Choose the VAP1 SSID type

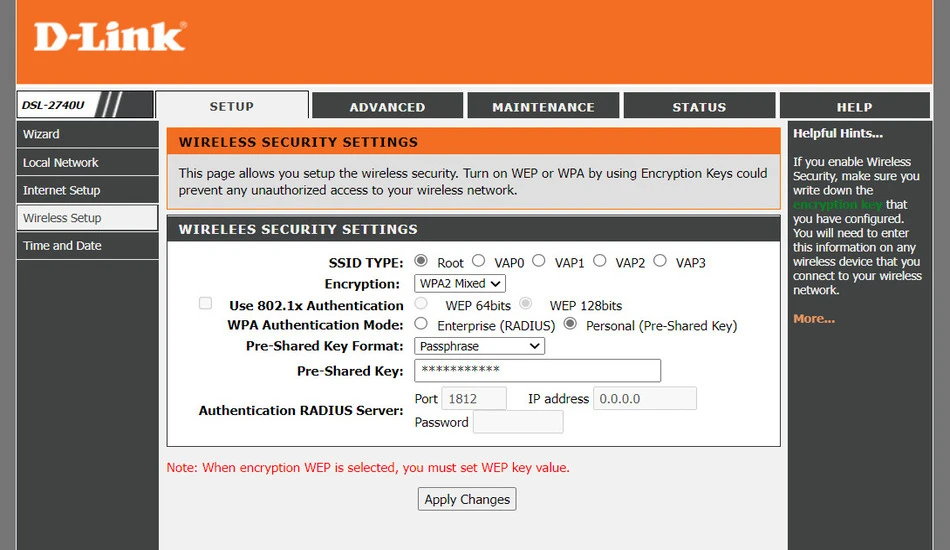tap(539, 260)
